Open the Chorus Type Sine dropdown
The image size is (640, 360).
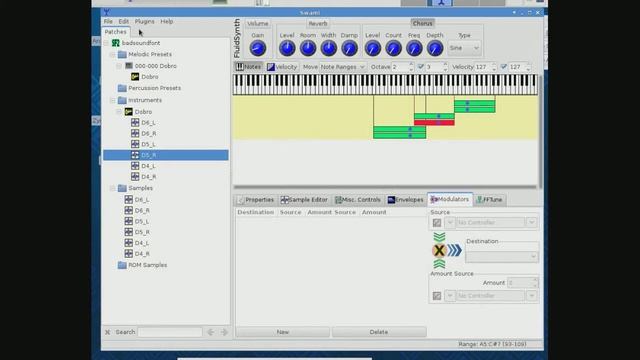click(464, 48)
